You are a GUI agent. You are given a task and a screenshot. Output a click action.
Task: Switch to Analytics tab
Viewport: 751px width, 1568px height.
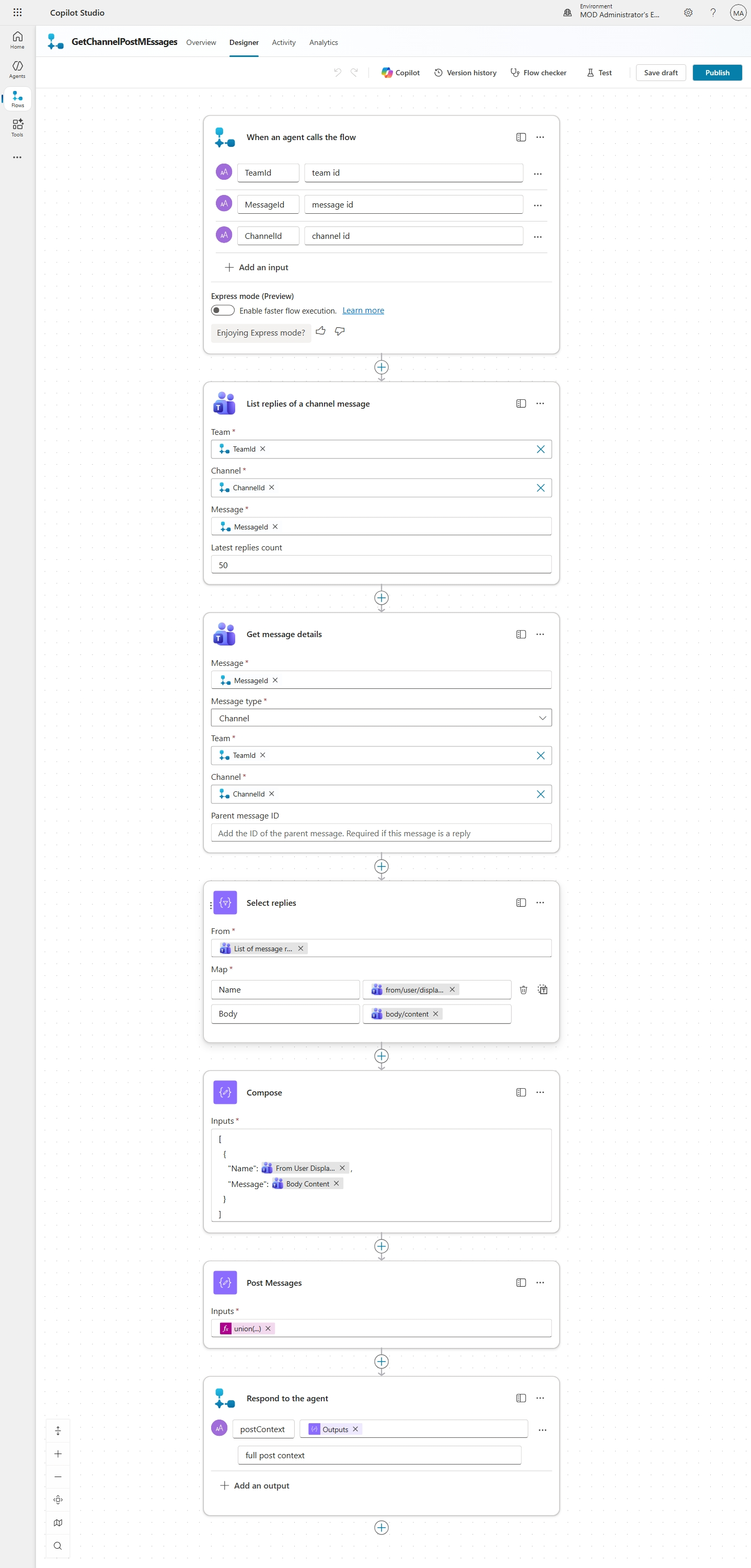(x=323, y=43)
